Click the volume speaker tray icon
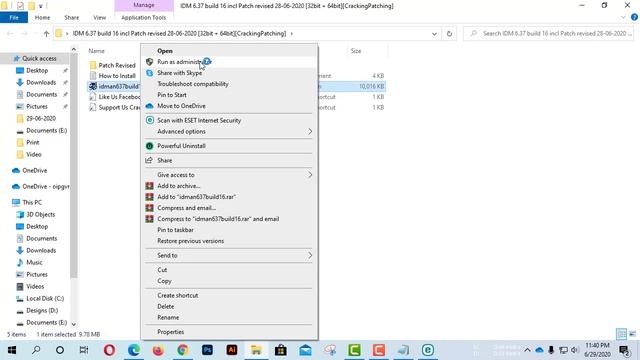 (575, 350)
